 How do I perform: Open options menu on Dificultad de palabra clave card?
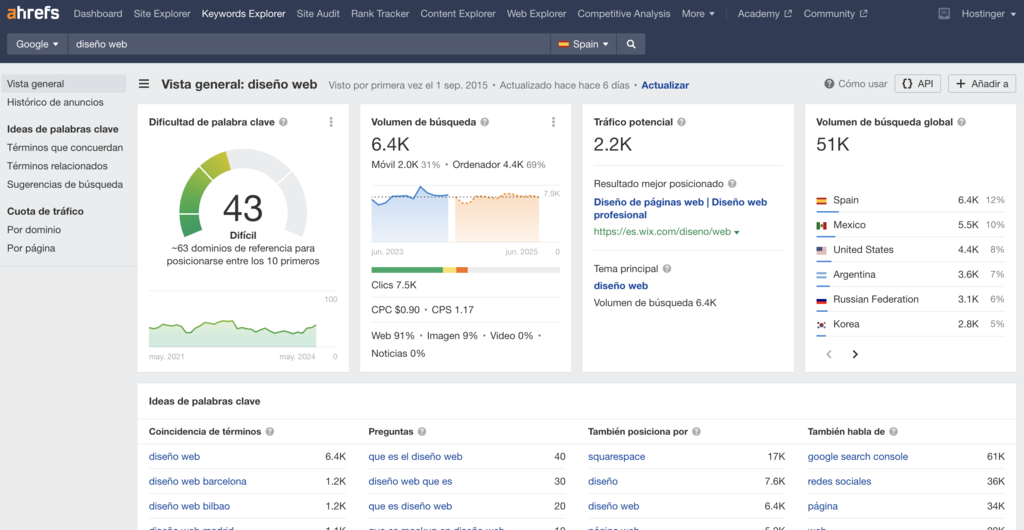tap(331, 122)
